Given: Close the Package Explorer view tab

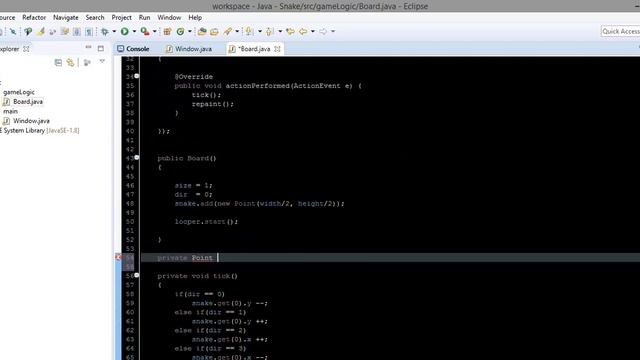Looking at the screenshot, I should pos(26,49).
